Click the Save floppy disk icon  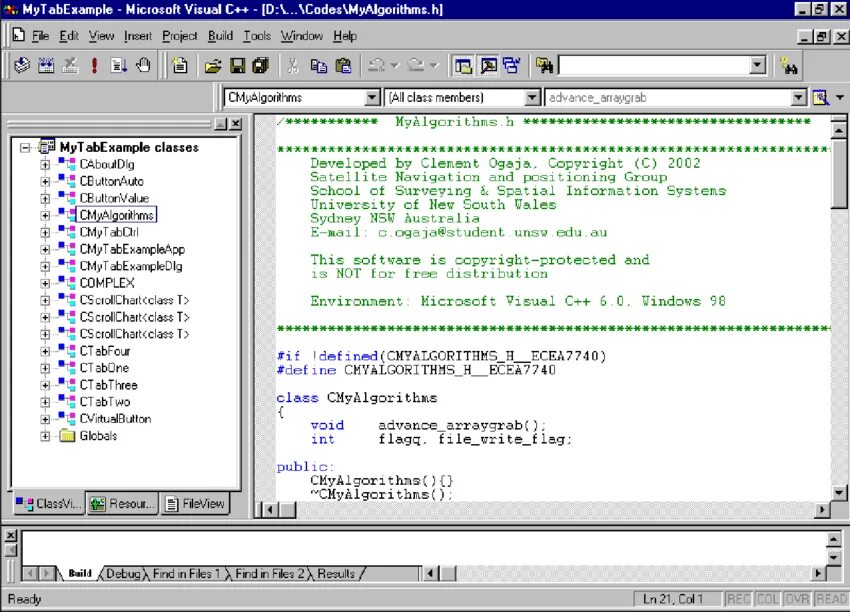click(x=237, y=66)
